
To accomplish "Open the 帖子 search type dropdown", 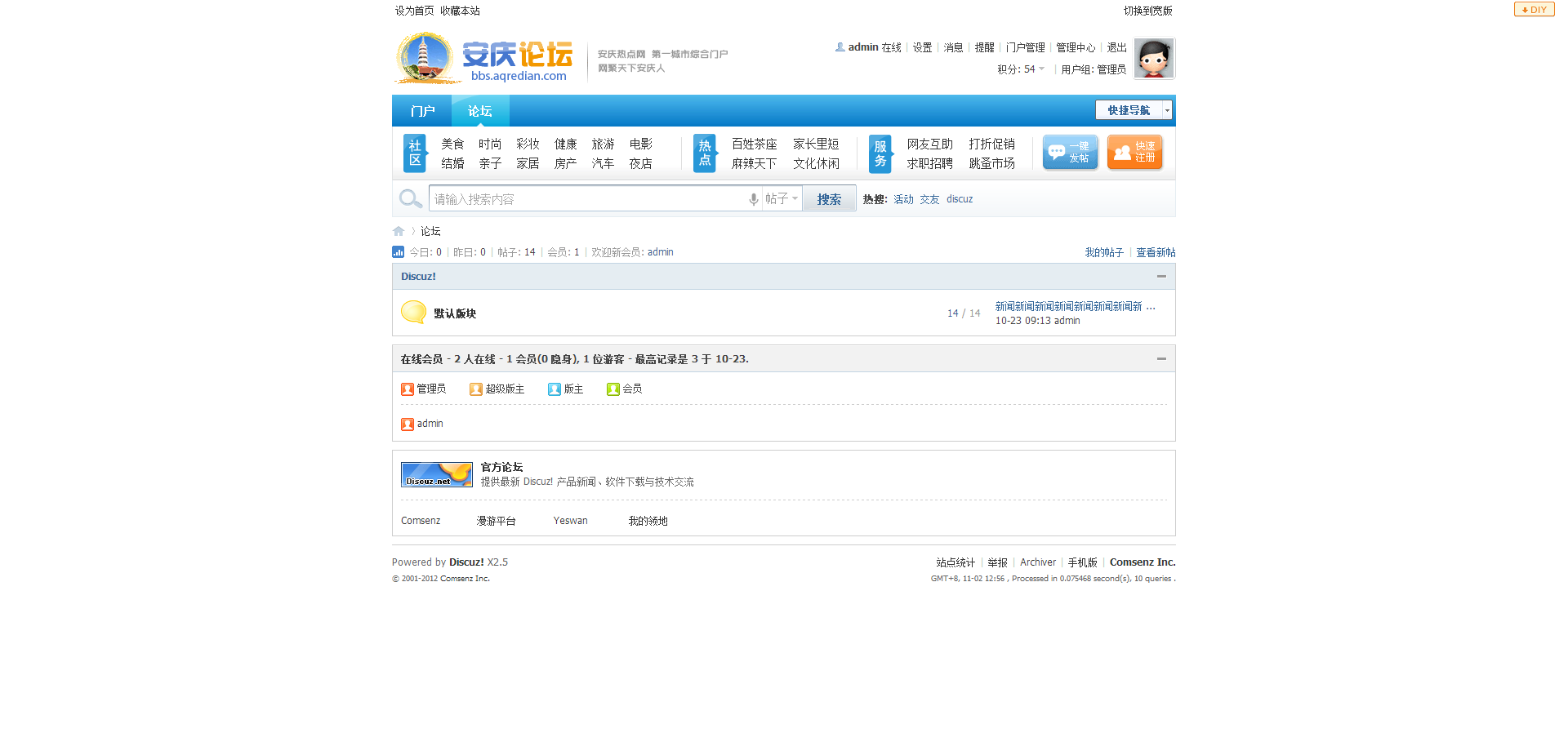I will [782, 198].
